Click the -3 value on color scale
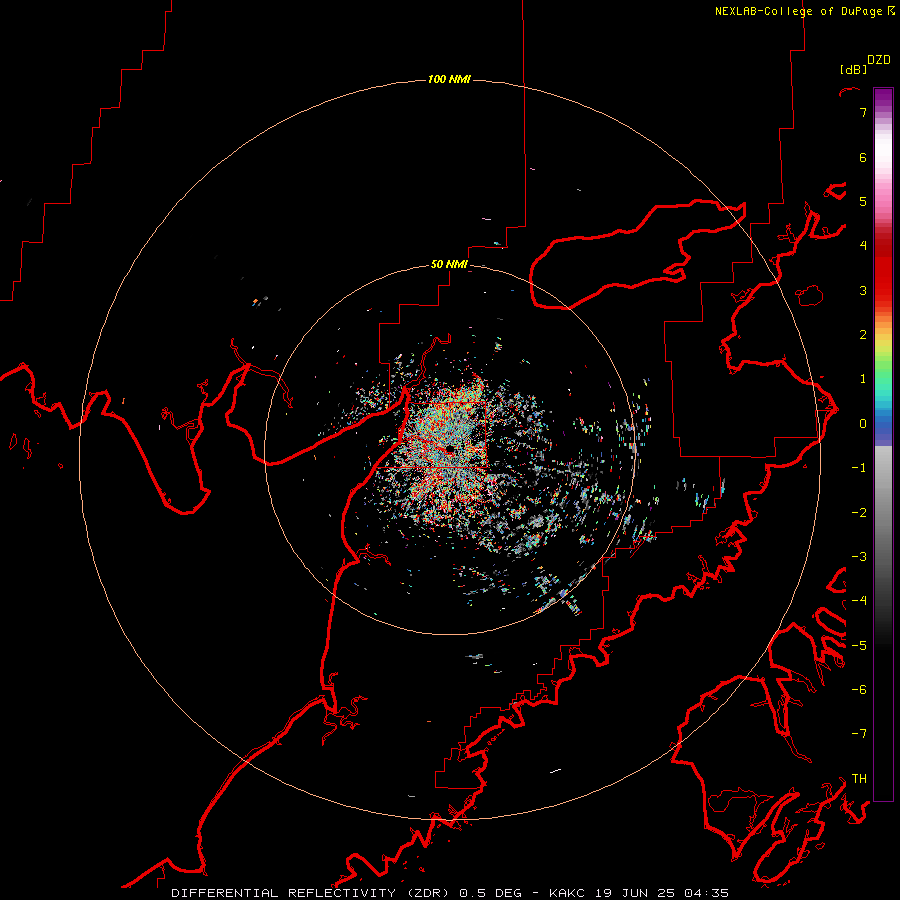Image resolution: width=900 pixels, height=900 pixels. click(x=859, y=556)
